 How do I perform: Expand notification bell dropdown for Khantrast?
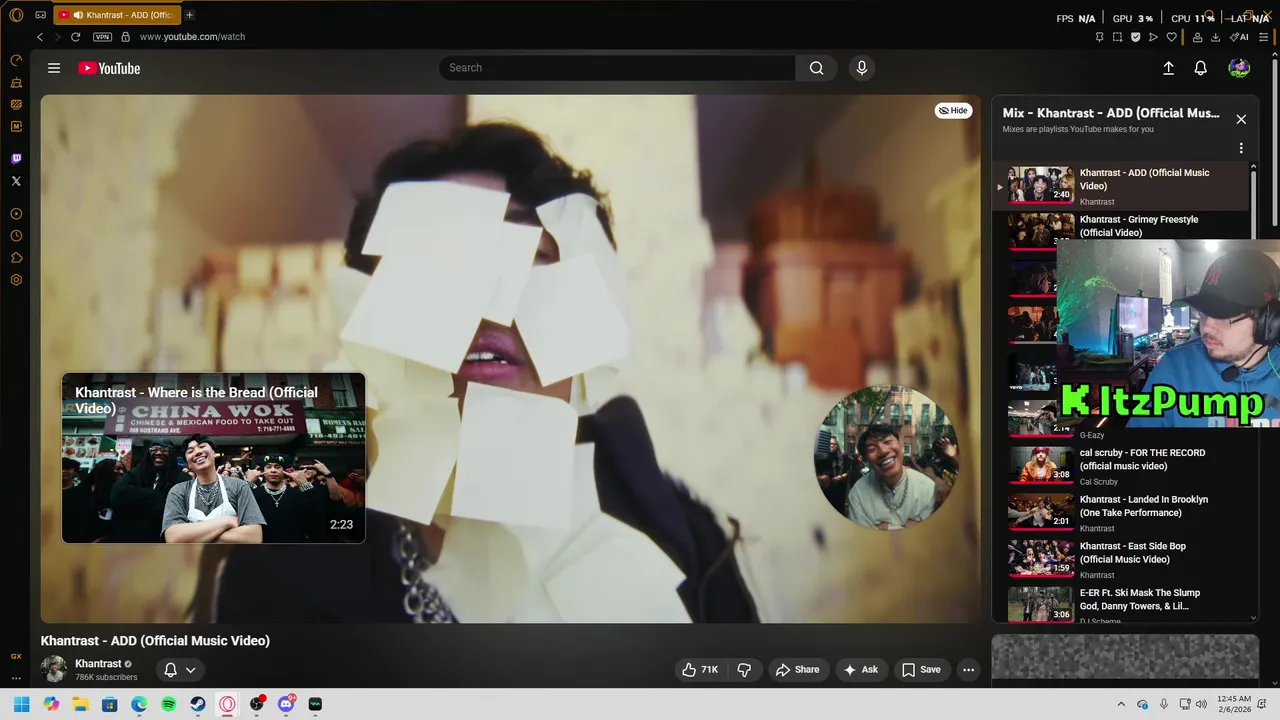tap(181, 670)
